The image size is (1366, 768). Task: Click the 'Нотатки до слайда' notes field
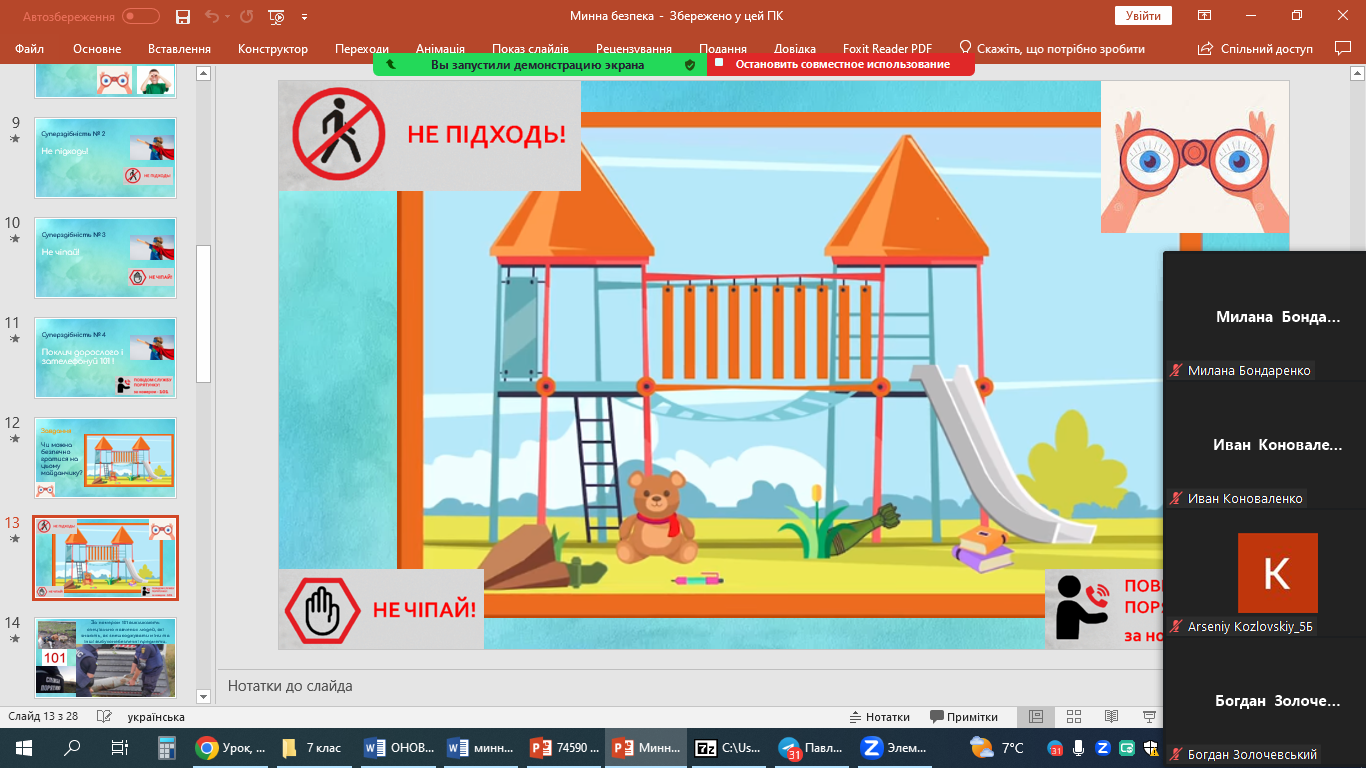click(x=690, y=686)
